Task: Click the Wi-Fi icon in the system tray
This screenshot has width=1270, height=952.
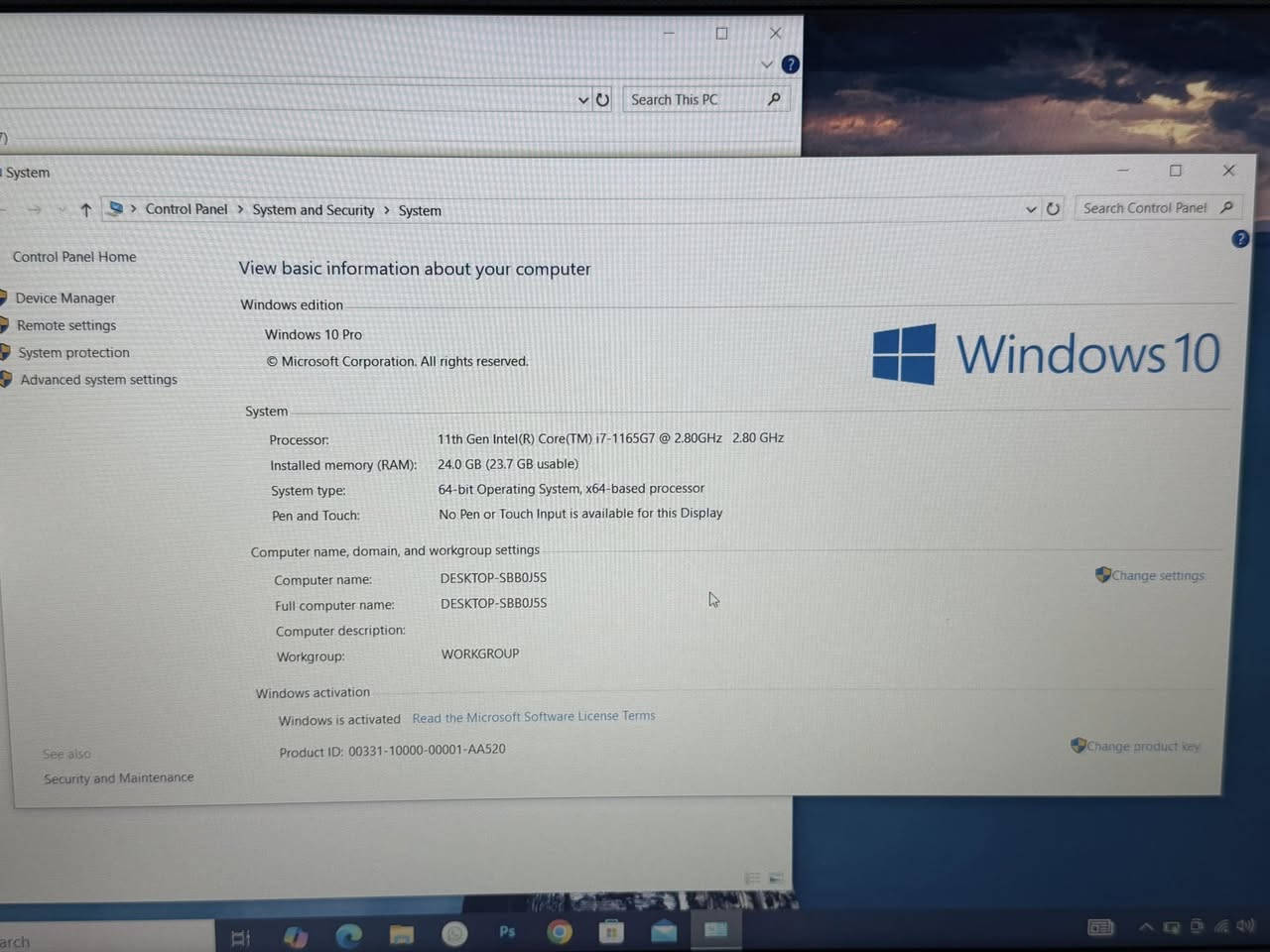Action: click(1221, 928)
